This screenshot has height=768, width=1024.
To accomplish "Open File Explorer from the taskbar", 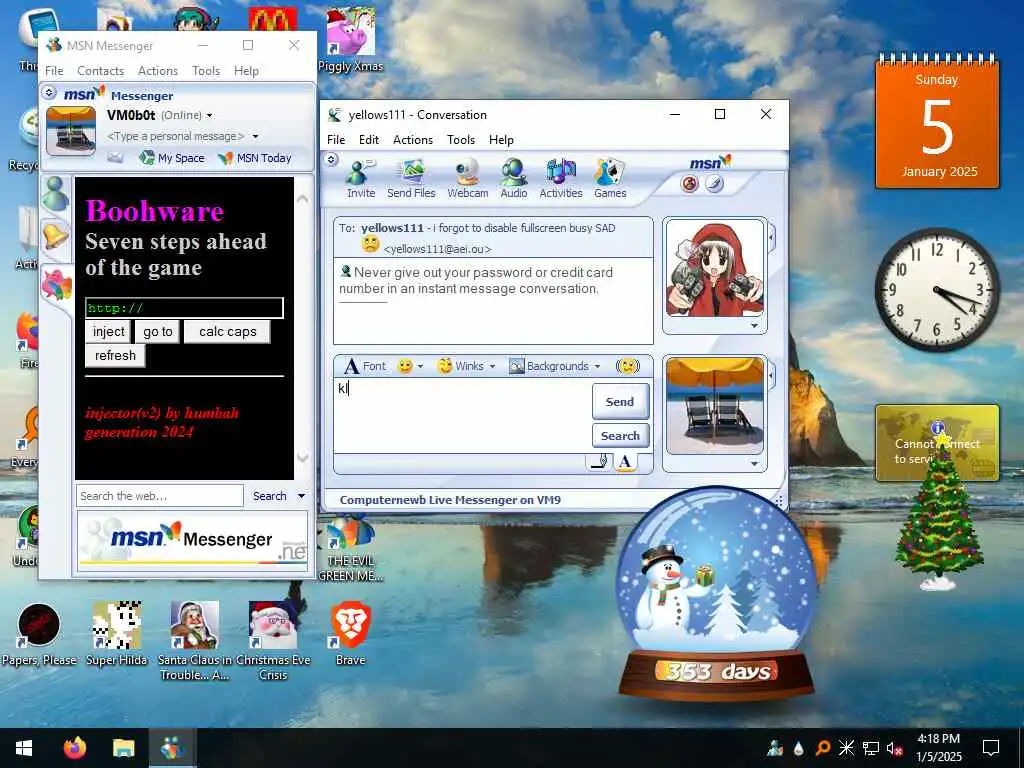I will click(x=123, y=748).
